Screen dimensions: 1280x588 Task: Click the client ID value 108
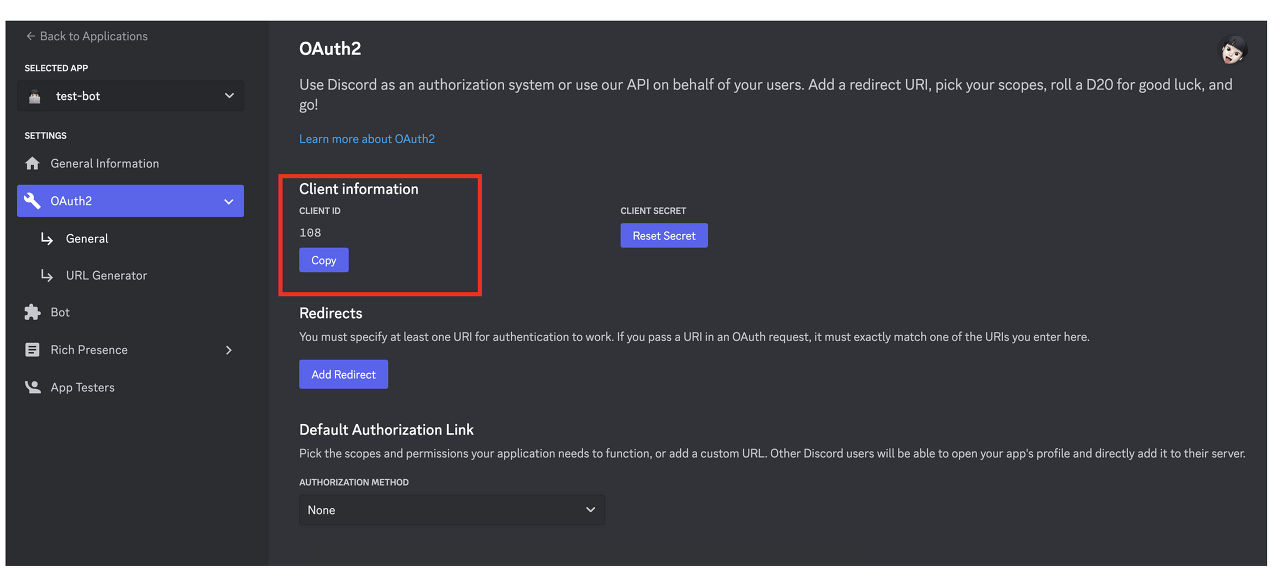310,233
